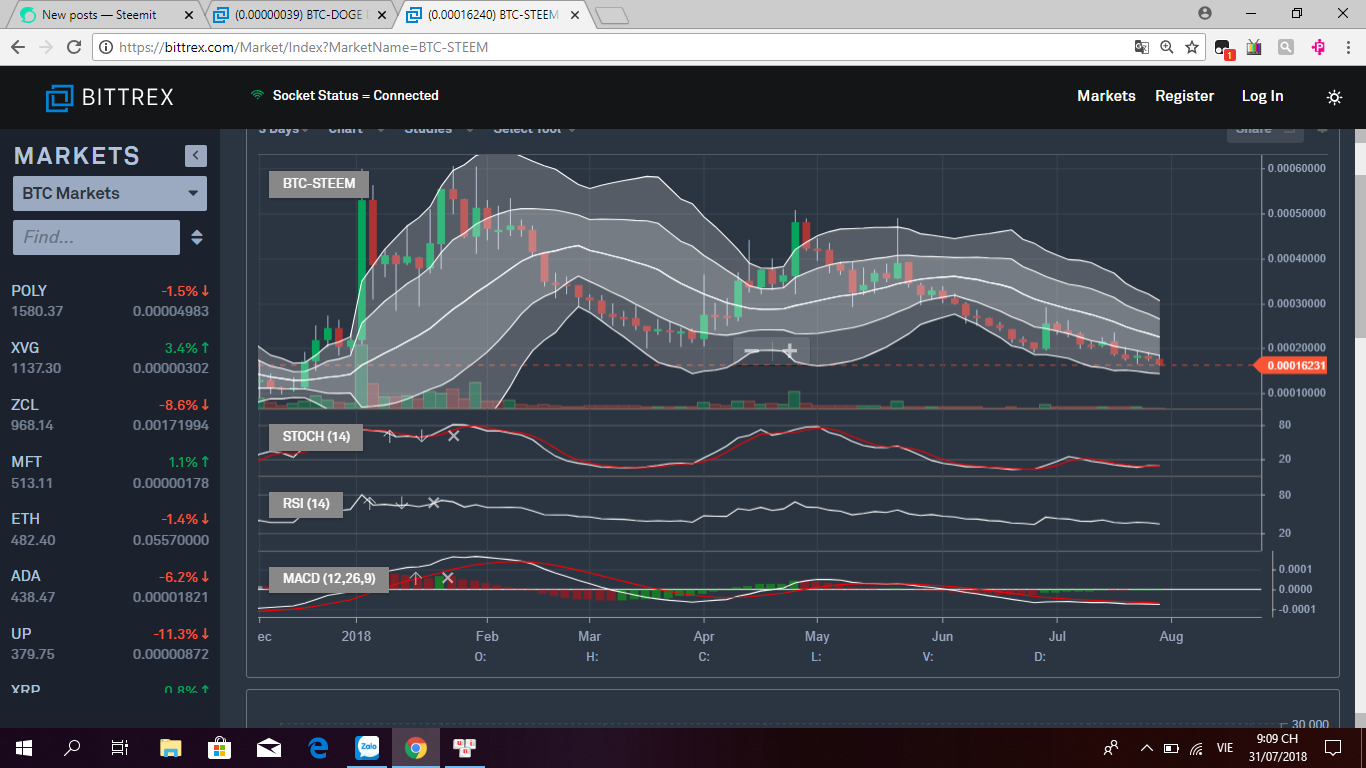Viewport: 1366px width, 768px height.
Task: Toggle the light/dark theme sun icon
Action: [x=1334, y=97]
